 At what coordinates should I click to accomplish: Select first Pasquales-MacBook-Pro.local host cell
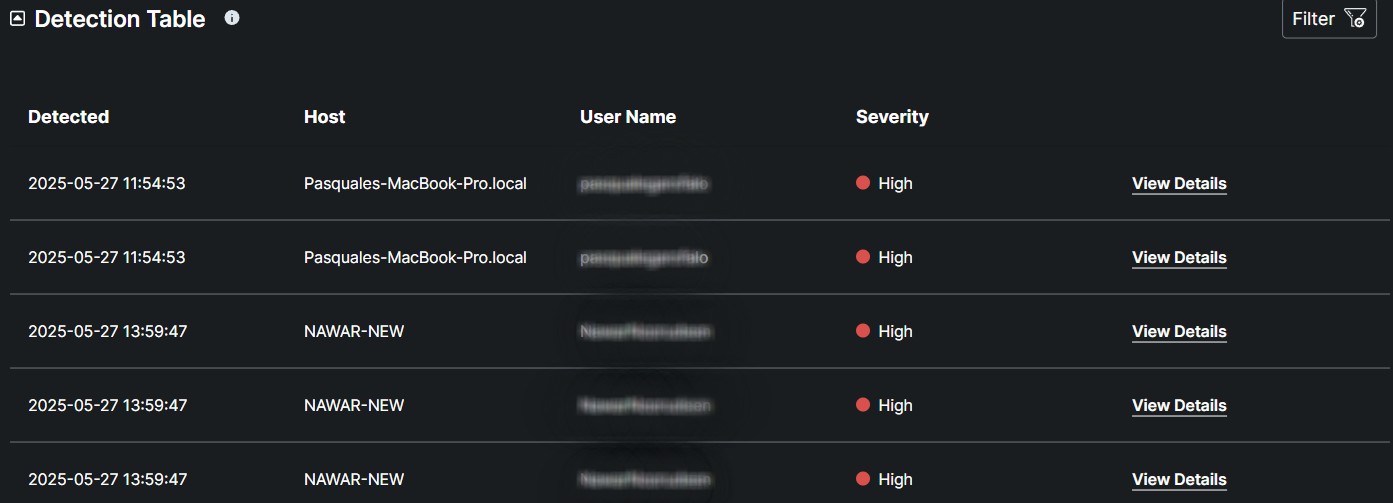415,184
